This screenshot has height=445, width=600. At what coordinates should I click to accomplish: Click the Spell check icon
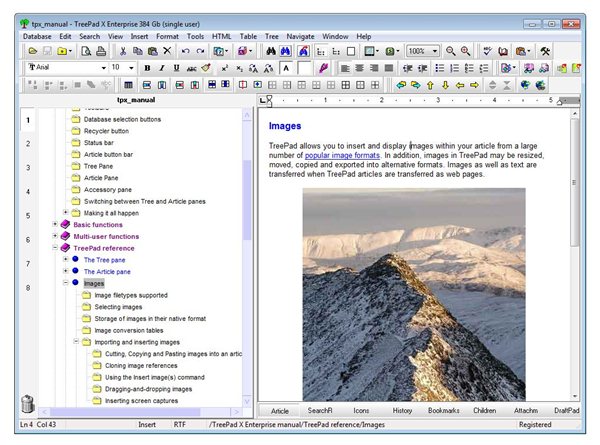(x=487, y=51)
